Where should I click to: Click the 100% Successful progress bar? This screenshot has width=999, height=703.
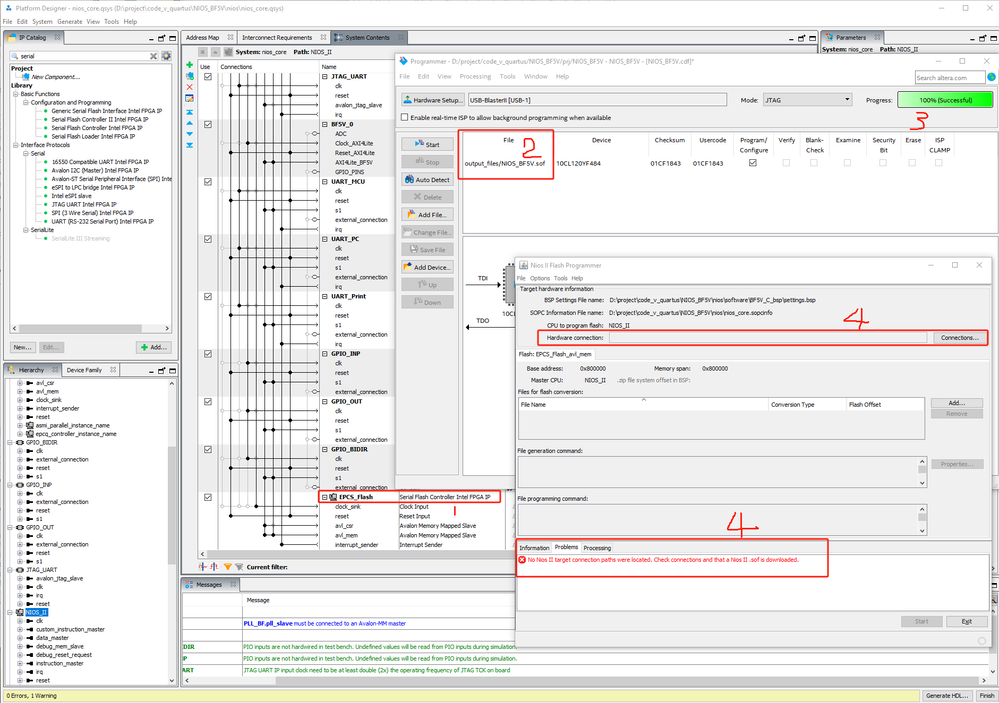(945, 100)
